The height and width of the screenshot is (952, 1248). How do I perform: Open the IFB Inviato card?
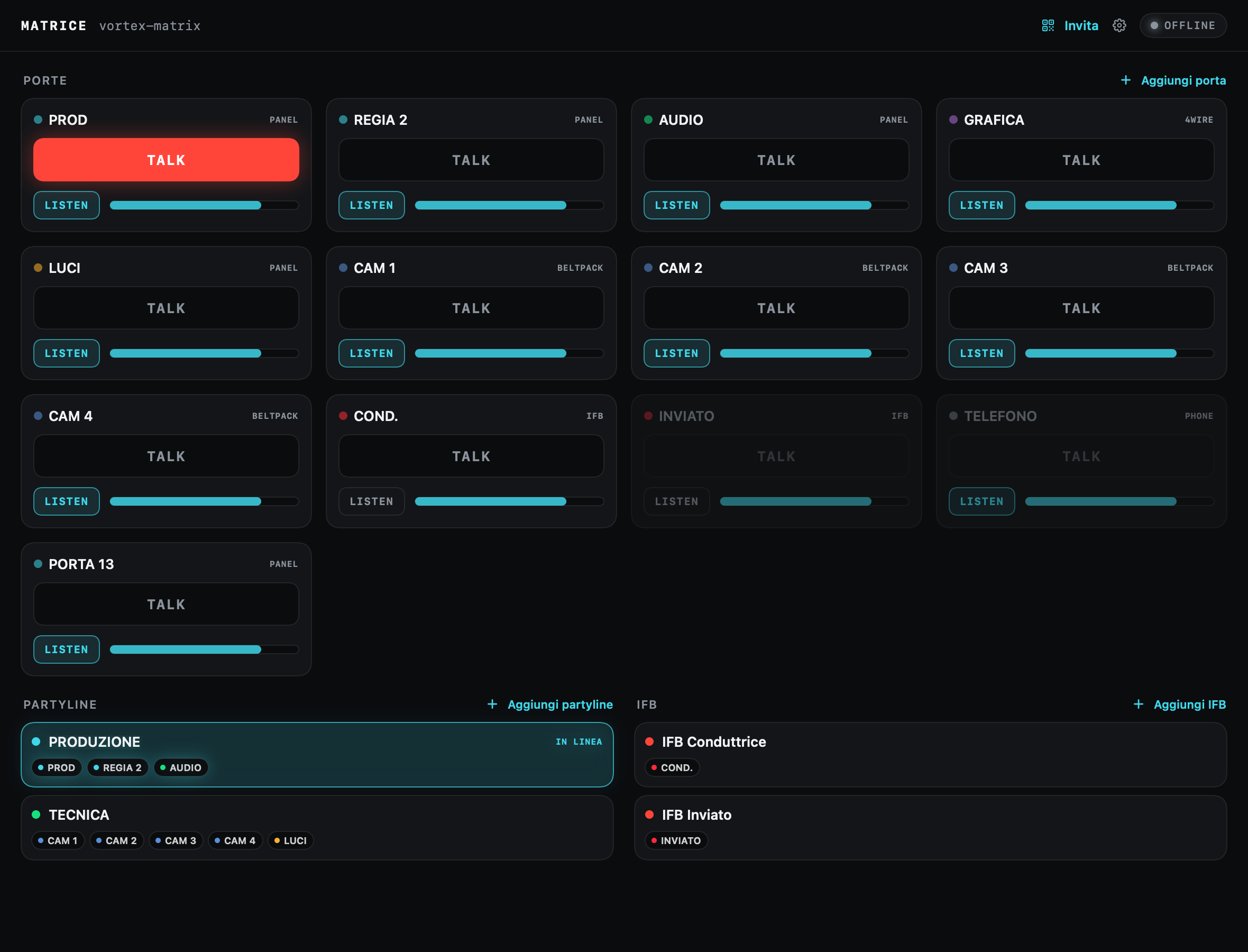point(930,827)
